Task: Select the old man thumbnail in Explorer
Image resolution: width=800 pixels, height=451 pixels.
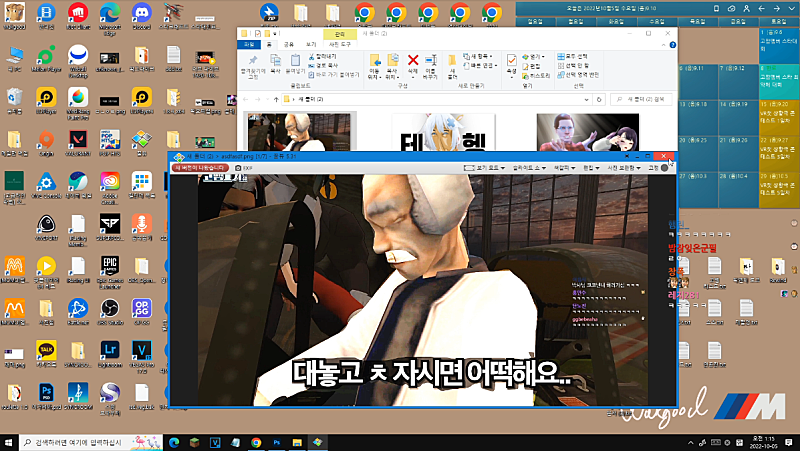Action: tap(299, 132)
